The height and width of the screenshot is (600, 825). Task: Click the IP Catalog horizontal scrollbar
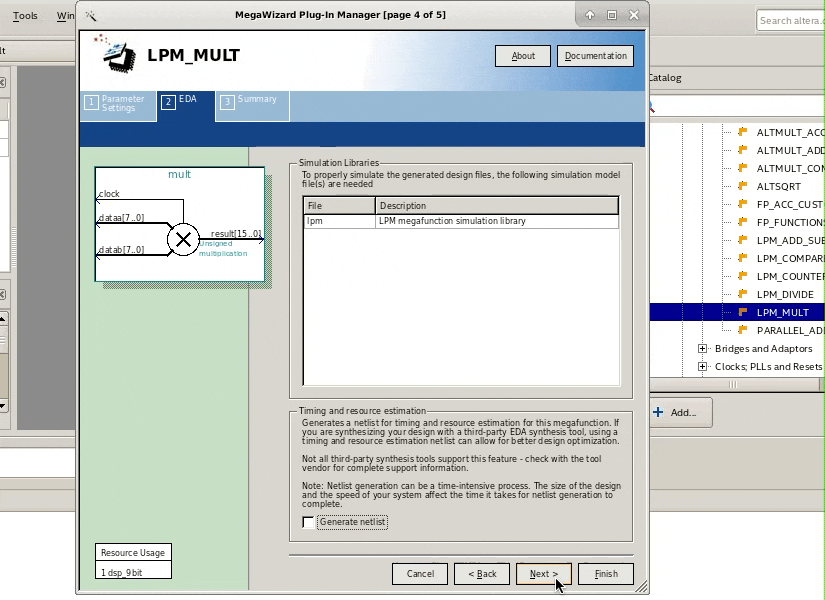coord(735,385)
